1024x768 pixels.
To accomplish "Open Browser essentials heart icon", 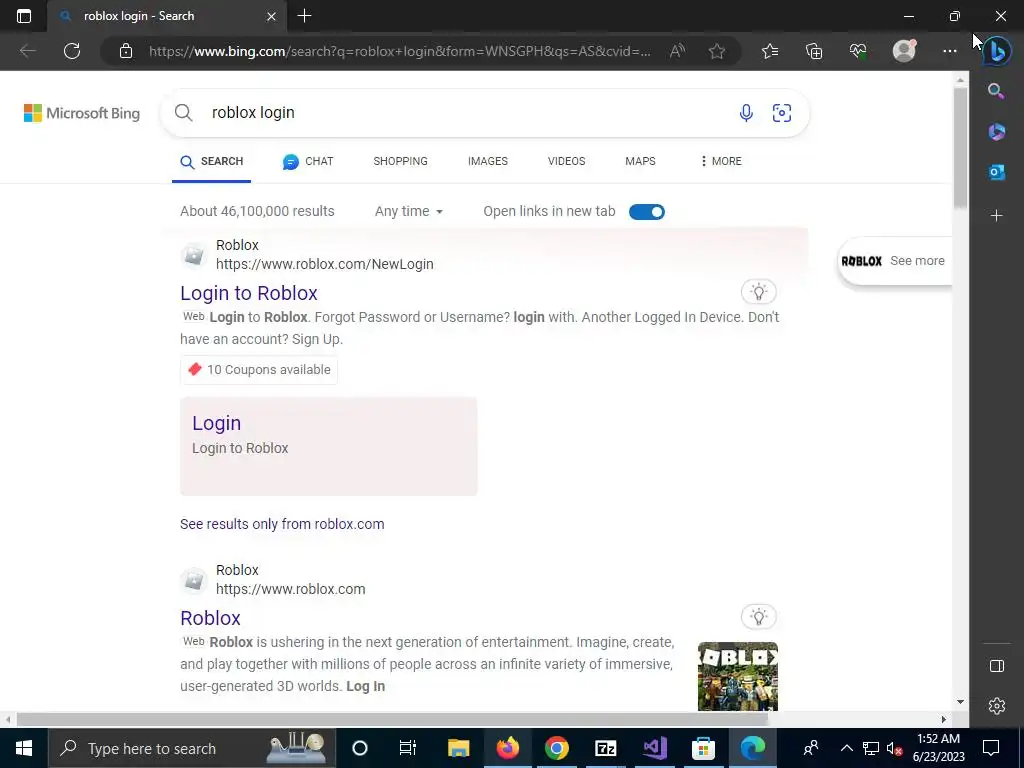I will (x=858, y=51).
